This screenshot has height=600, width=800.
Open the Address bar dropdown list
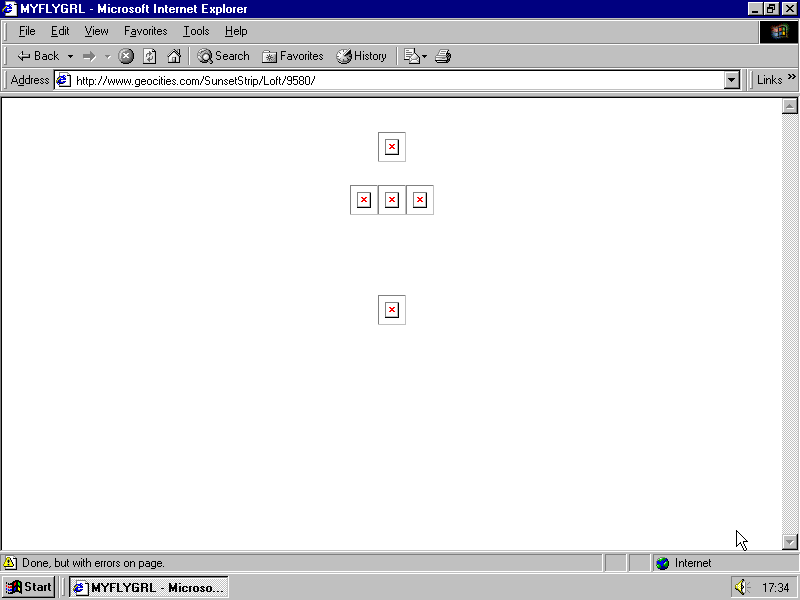pos(732,80)
